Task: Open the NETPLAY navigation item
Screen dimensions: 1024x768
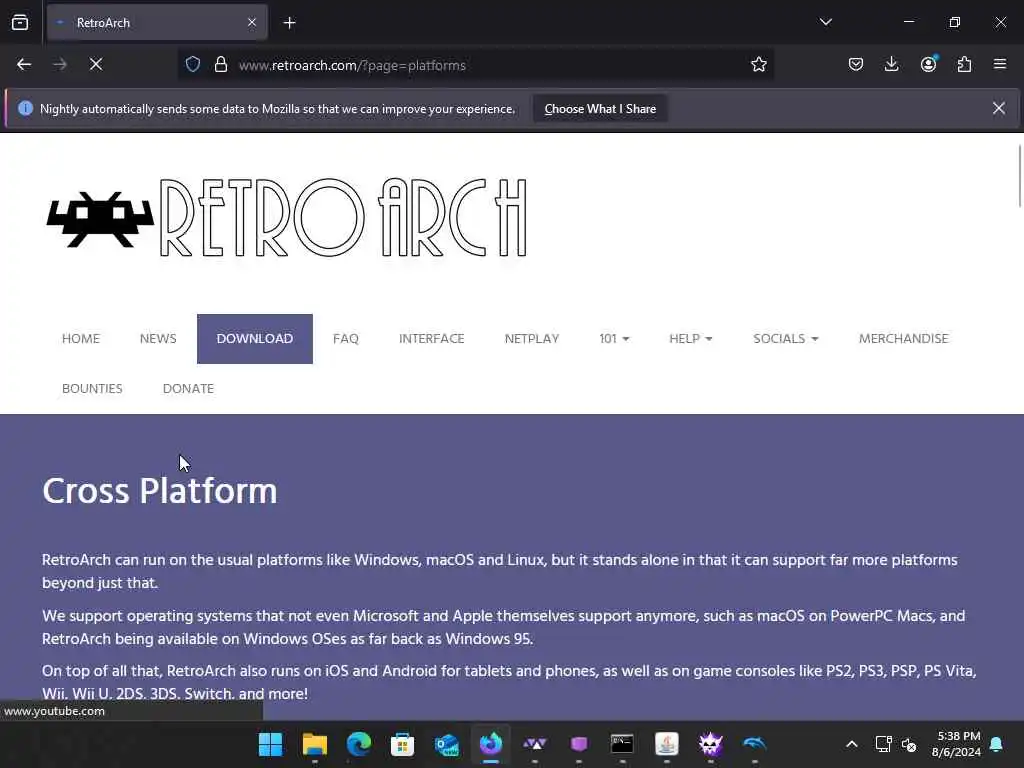Action: pyautogui.click(x=532, y=339)
